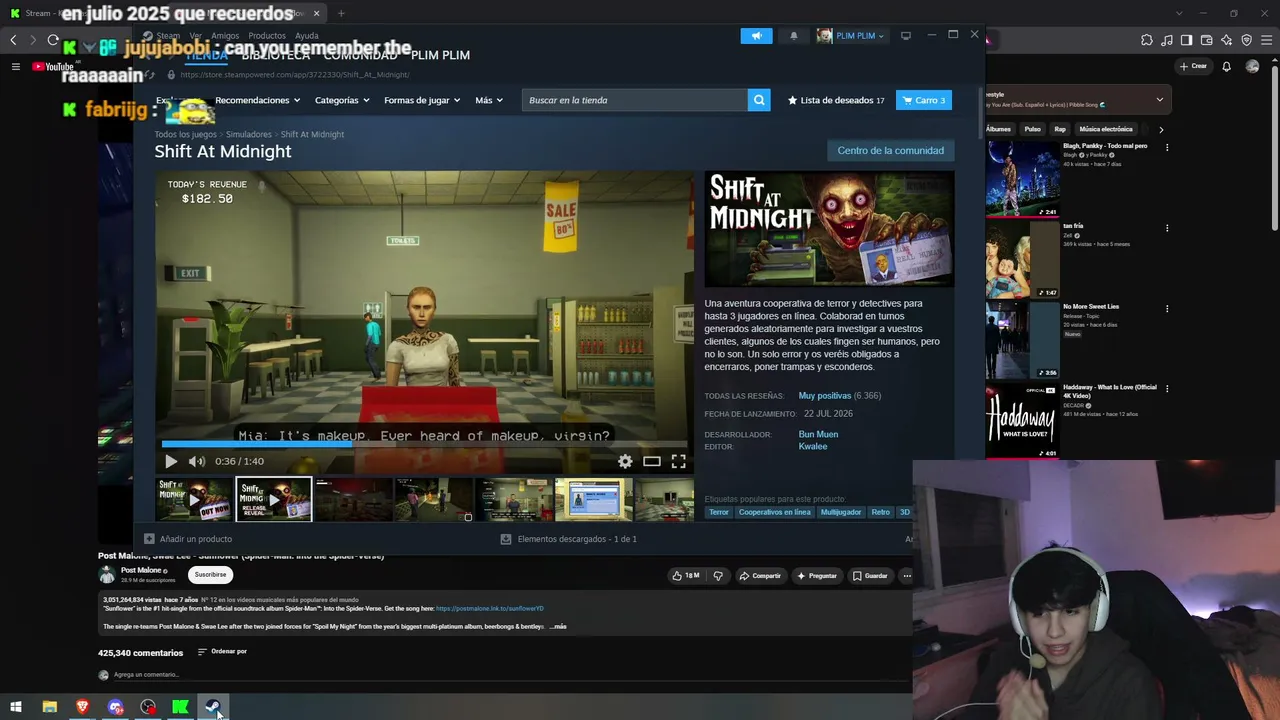The width and height of the screenshot is (1280, 720).
Task: Open the Amigos menu in Steam
Action: coord(225,36)
